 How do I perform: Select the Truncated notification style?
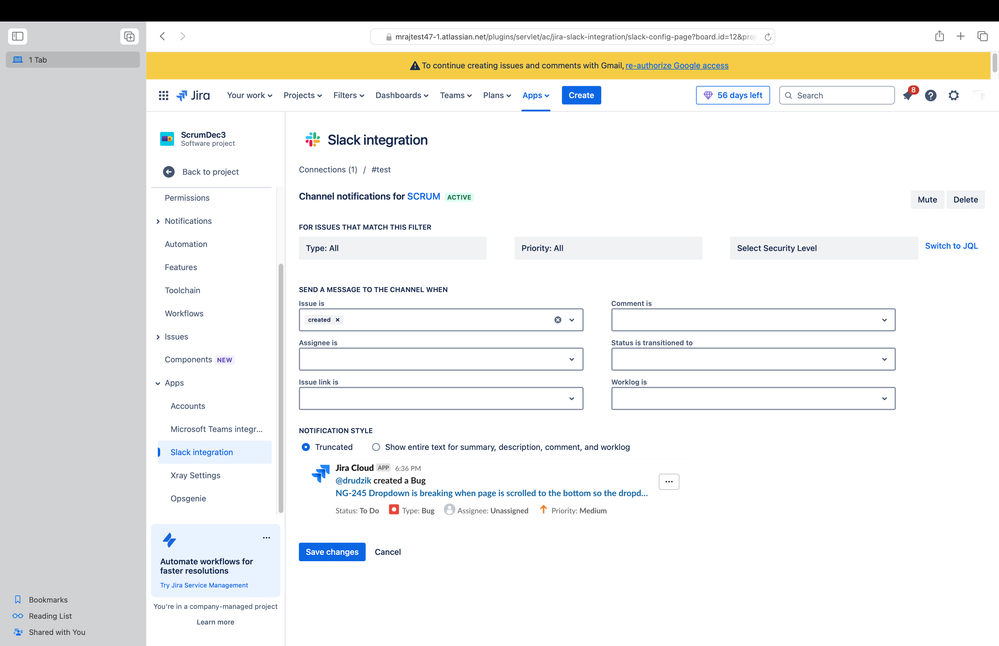306,447
